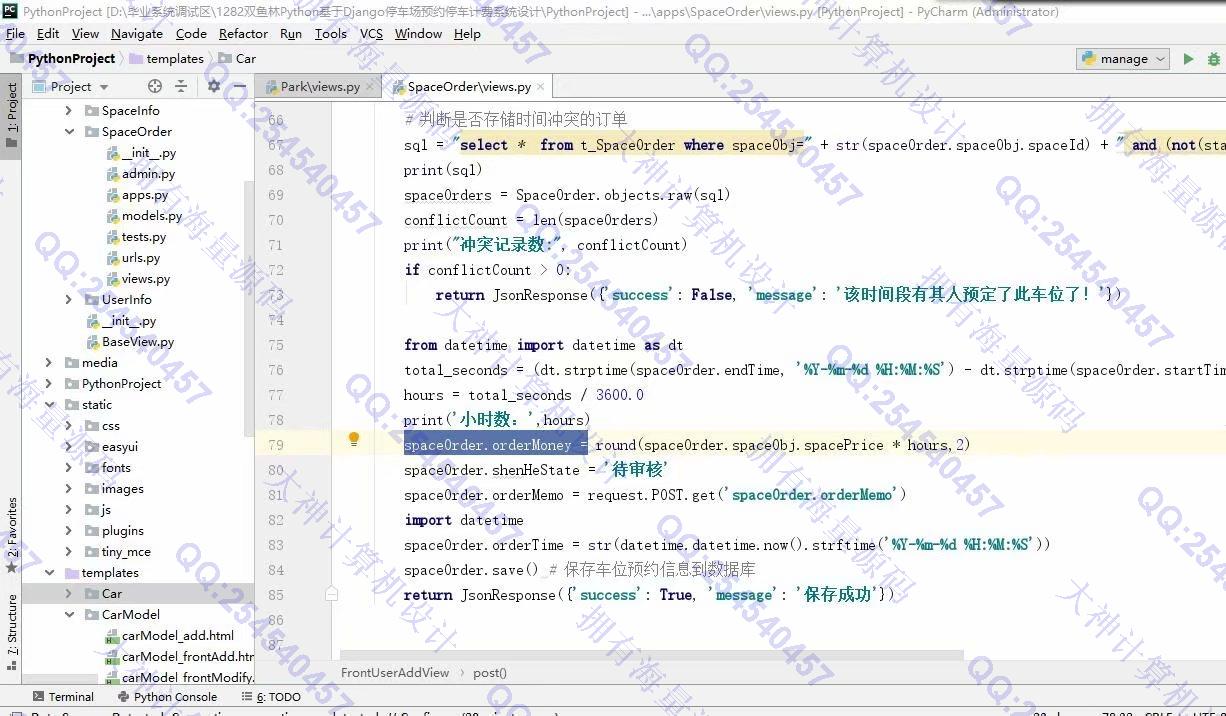The image size is (1226, 716).
Task: Switch to the SpaceOrder\views.py editor tab
Action: (x=469, y=86)
